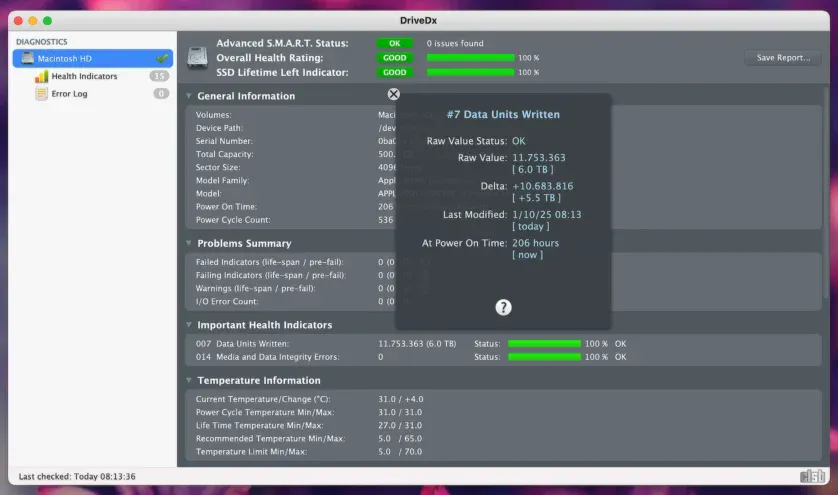Image resolution: width=838 pixels, height=495 pixels.
Task: Click the Health Indicators bar chart icon
Action: [x=42, y=76]
